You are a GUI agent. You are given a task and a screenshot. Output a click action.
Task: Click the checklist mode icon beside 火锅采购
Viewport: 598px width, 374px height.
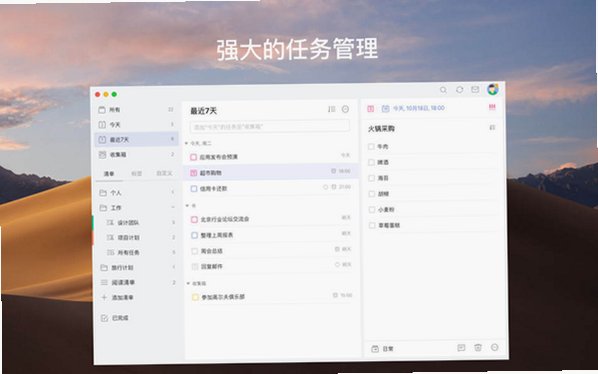(492, 127)
